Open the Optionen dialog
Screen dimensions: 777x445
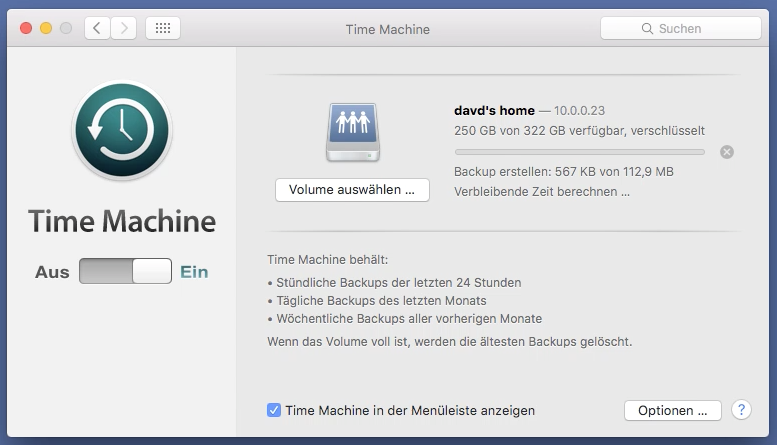coord(672,410)
